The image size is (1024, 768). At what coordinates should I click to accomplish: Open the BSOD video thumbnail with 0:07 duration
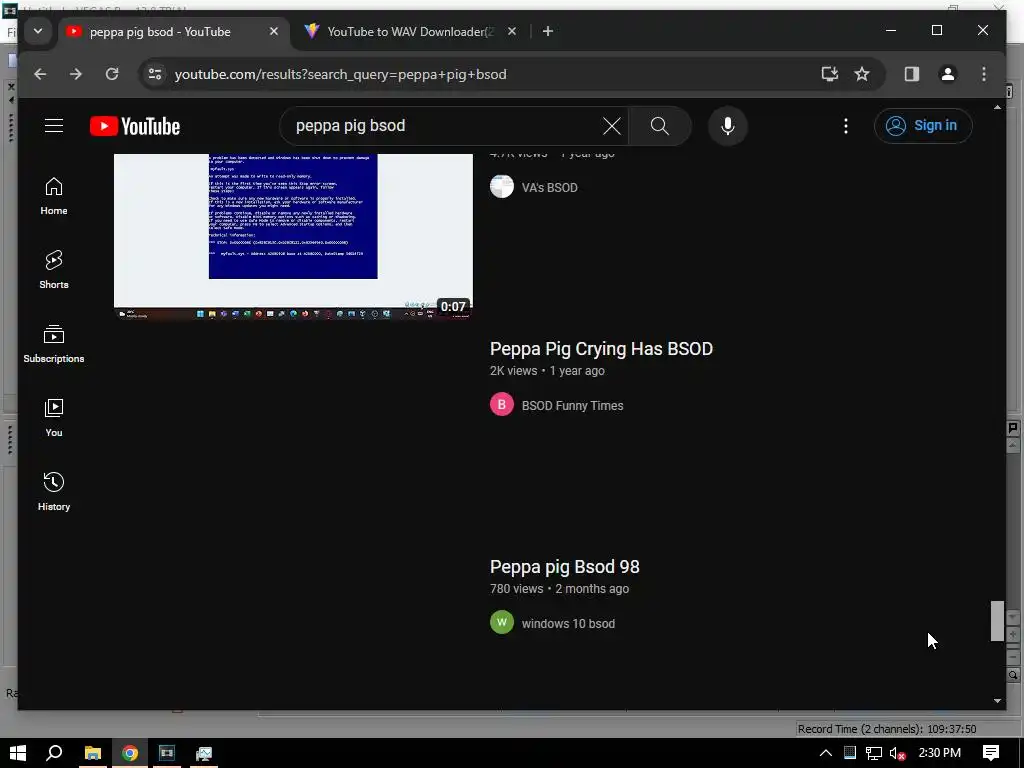coord(293,236)
